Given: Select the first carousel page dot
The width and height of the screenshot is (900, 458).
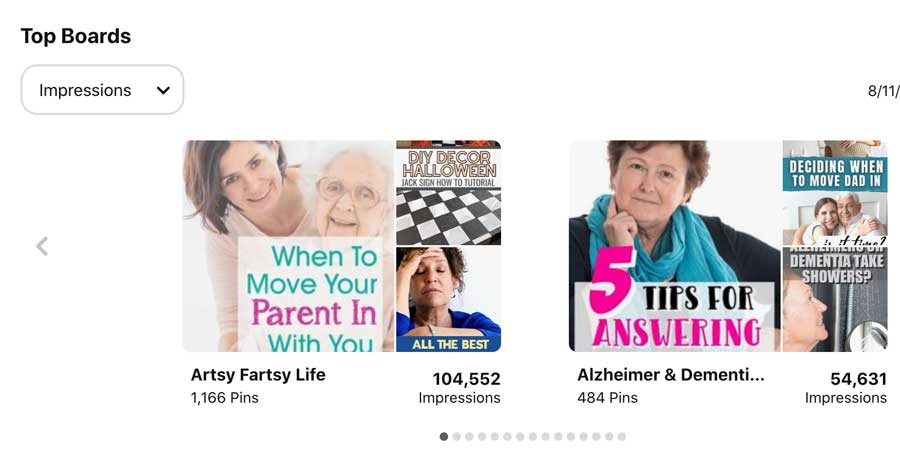Looking at the screenshot, I should point(444,437).
